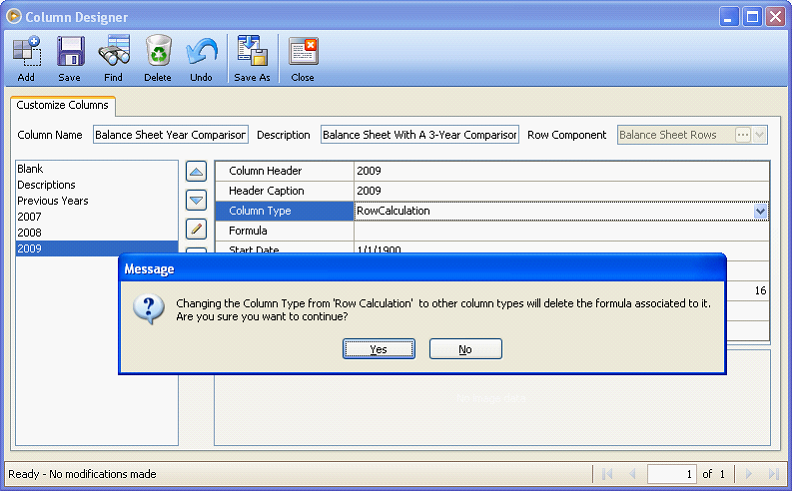
Task: Maximize the Column Designer window
Action: tap(752, 17)
